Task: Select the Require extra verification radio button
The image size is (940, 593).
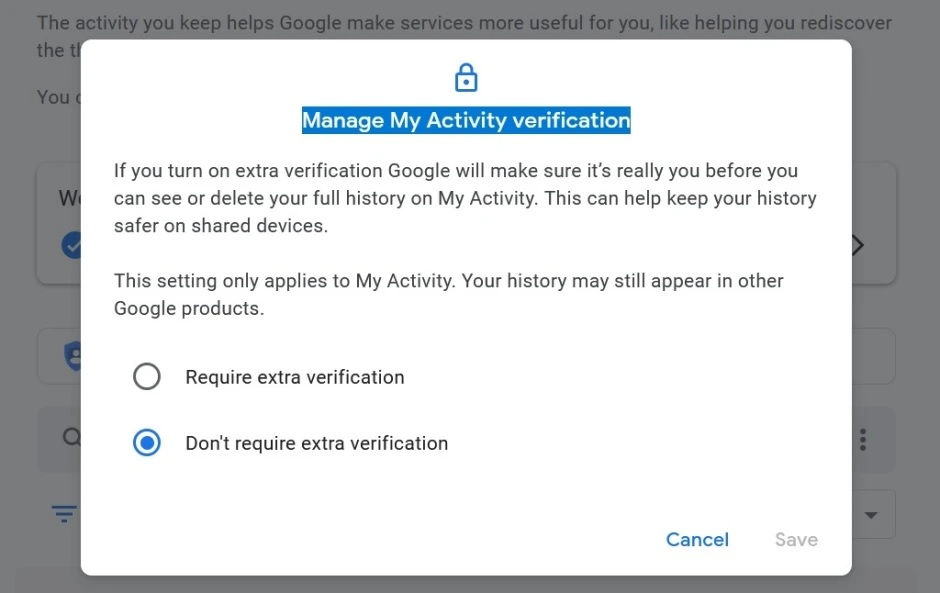Action: (x=147, y=377)
